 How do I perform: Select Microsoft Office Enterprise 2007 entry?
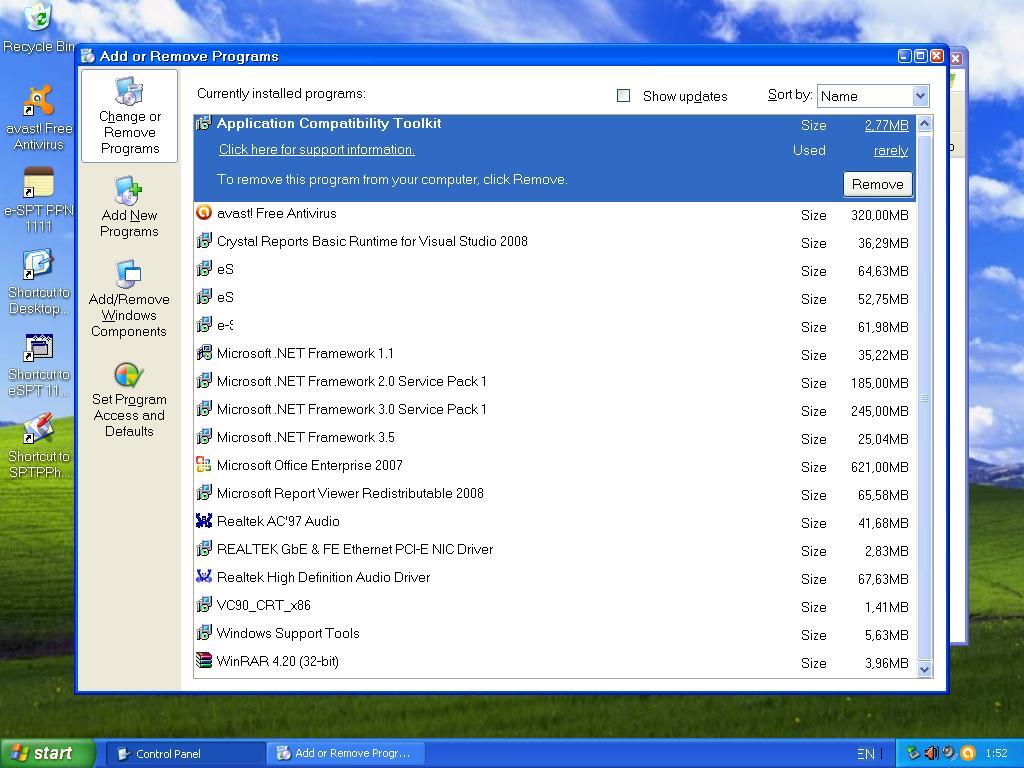[310, 466]
